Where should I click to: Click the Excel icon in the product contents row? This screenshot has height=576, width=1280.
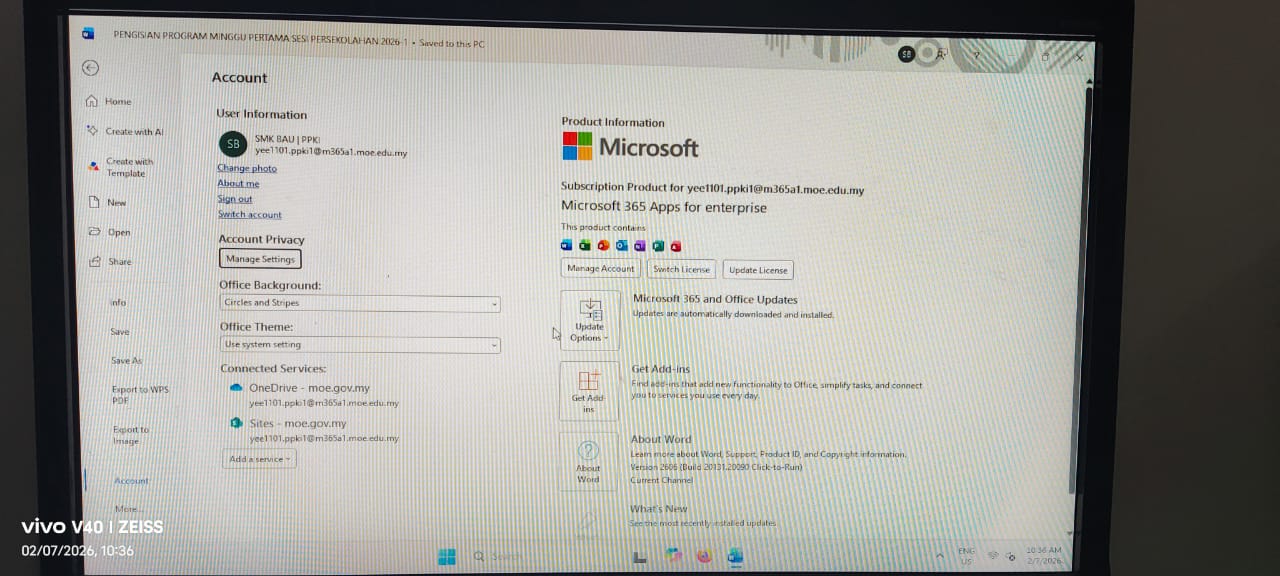[585, 245]
